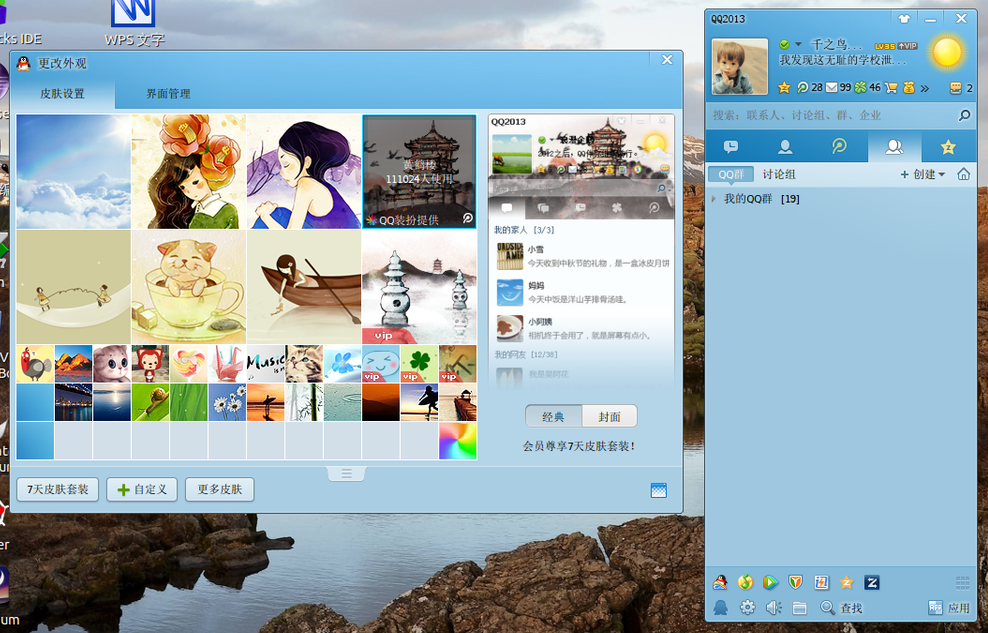Image resolution: width=988 pixels, height=633 pixels.
Task: Open the QQ Zone star icon tab
Action: point(947,147)
